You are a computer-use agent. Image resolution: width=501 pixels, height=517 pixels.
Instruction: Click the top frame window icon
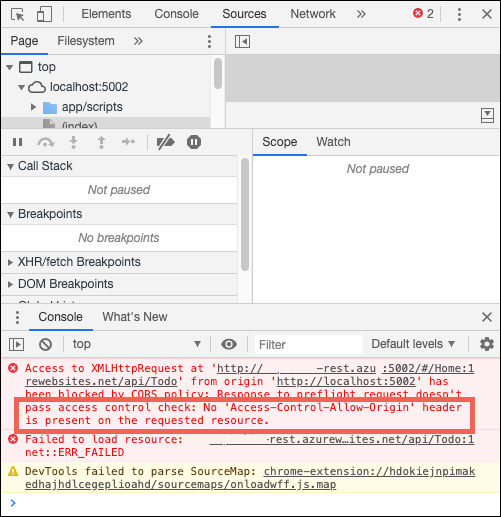pos(26,67)
